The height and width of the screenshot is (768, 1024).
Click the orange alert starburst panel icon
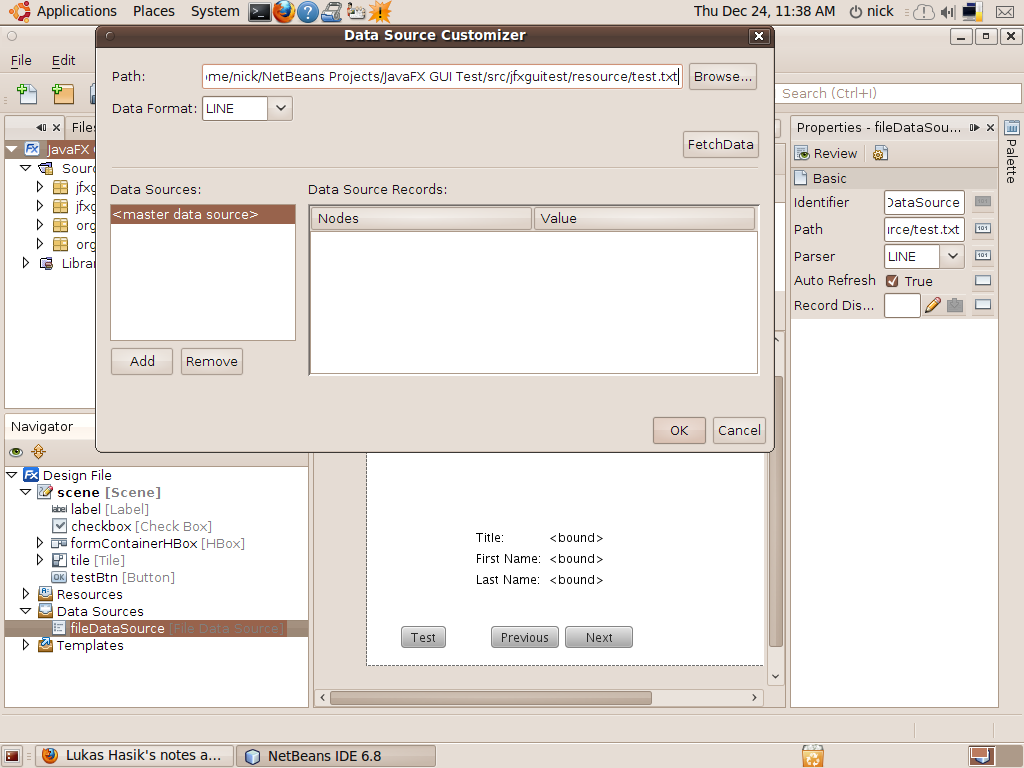pos(379,12)
